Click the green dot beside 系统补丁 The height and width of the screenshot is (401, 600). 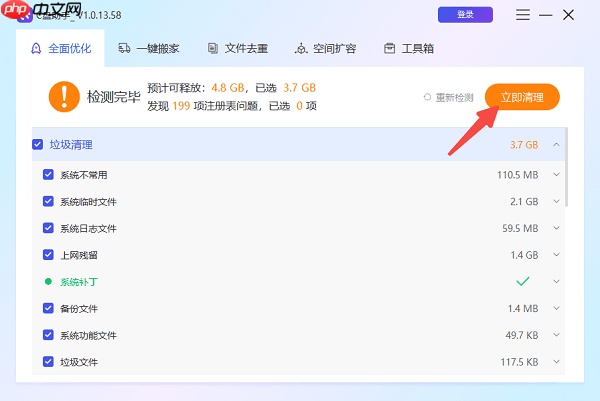48,282
